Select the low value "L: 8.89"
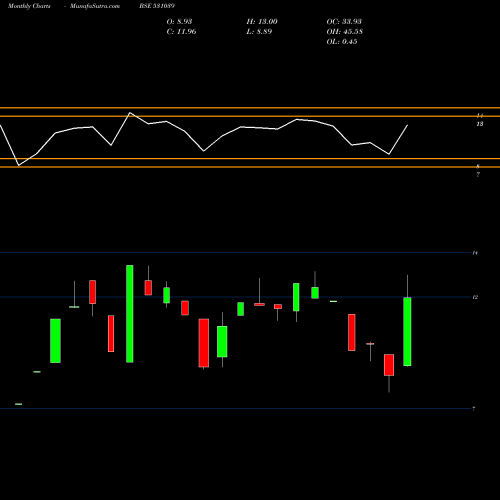Screen dimensions: 500x500 point(259,31)
